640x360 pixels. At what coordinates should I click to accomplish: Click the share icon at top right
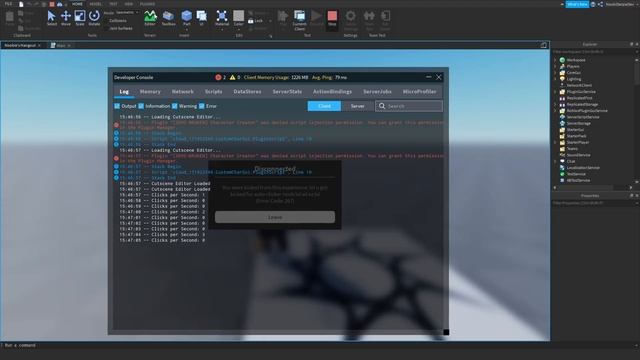(x=600, y=4)
